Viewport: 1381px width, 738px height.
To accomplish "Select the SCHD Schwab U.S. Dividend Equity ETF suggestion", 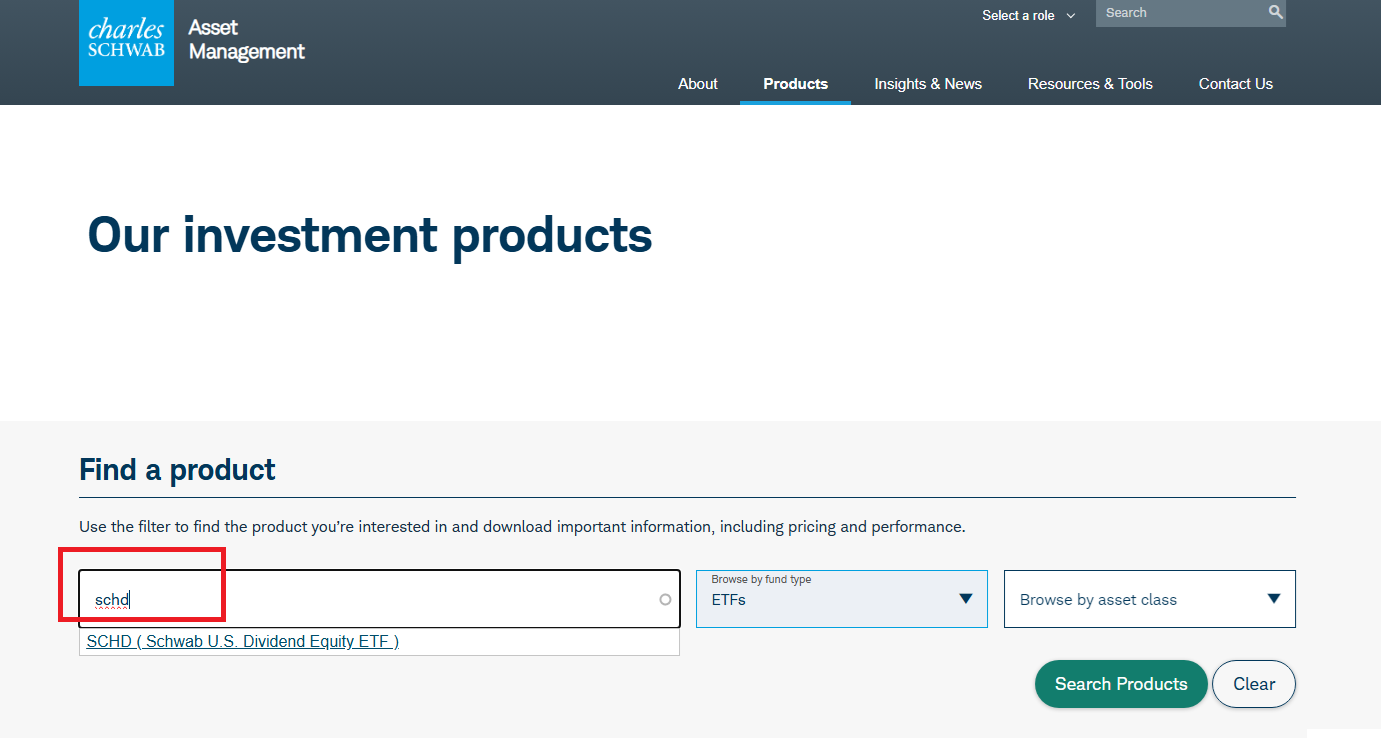I will click(243, 642).
